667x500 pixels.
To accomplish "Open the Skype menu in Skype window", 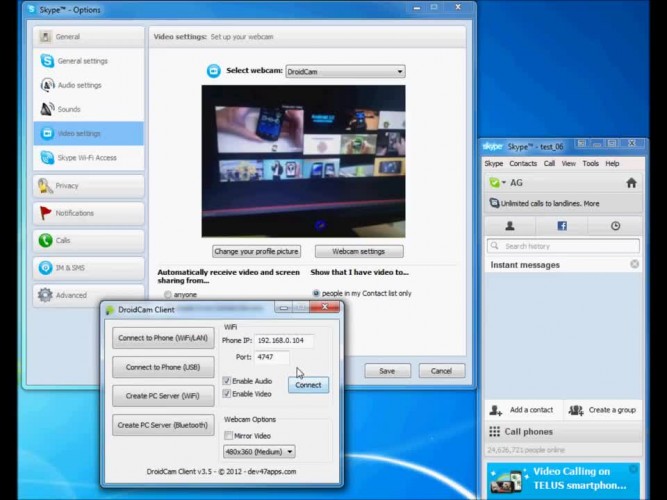I will 494,163.
